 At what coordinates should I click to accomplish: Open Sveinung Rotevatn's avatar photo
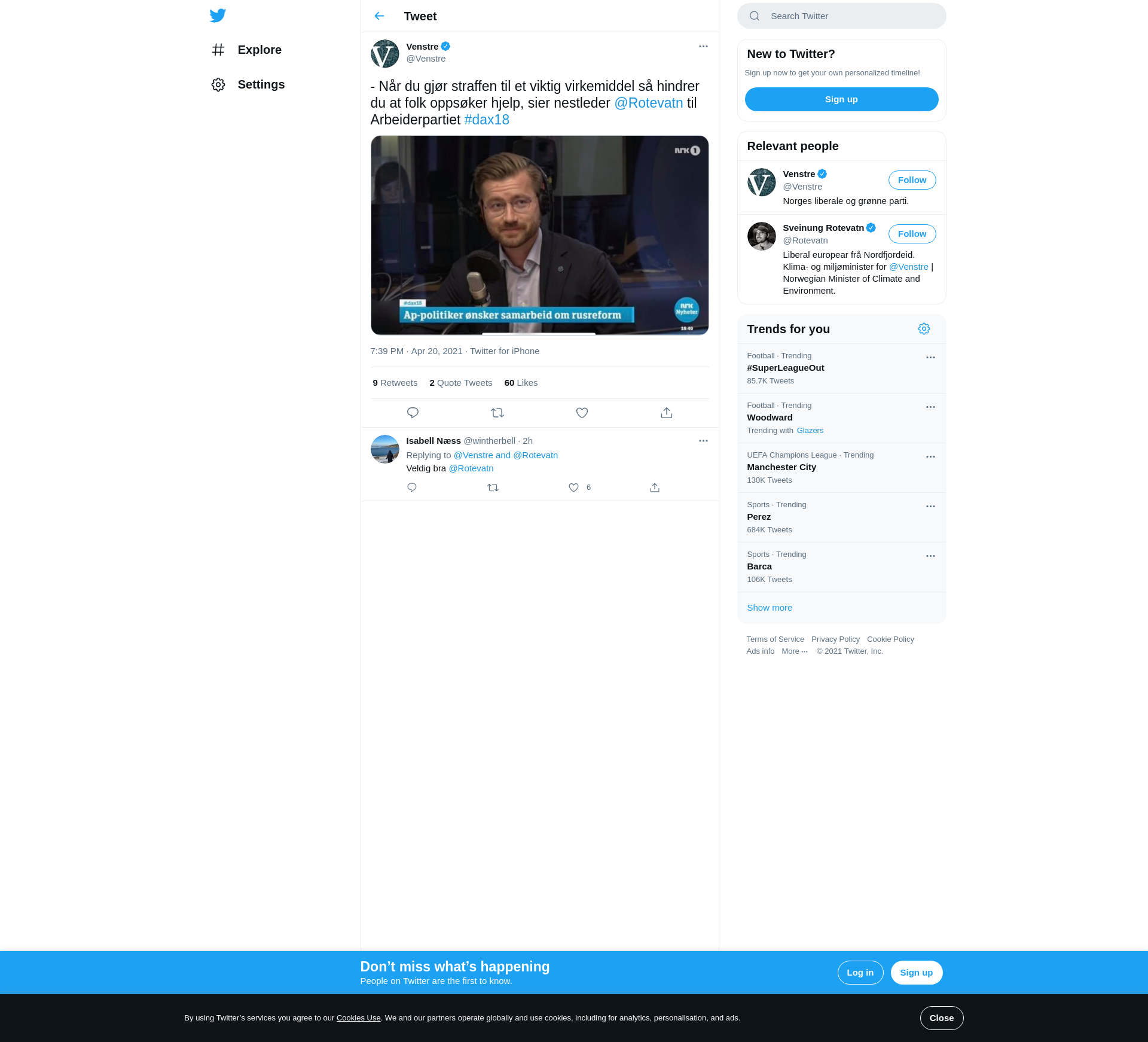click(761, 236)
